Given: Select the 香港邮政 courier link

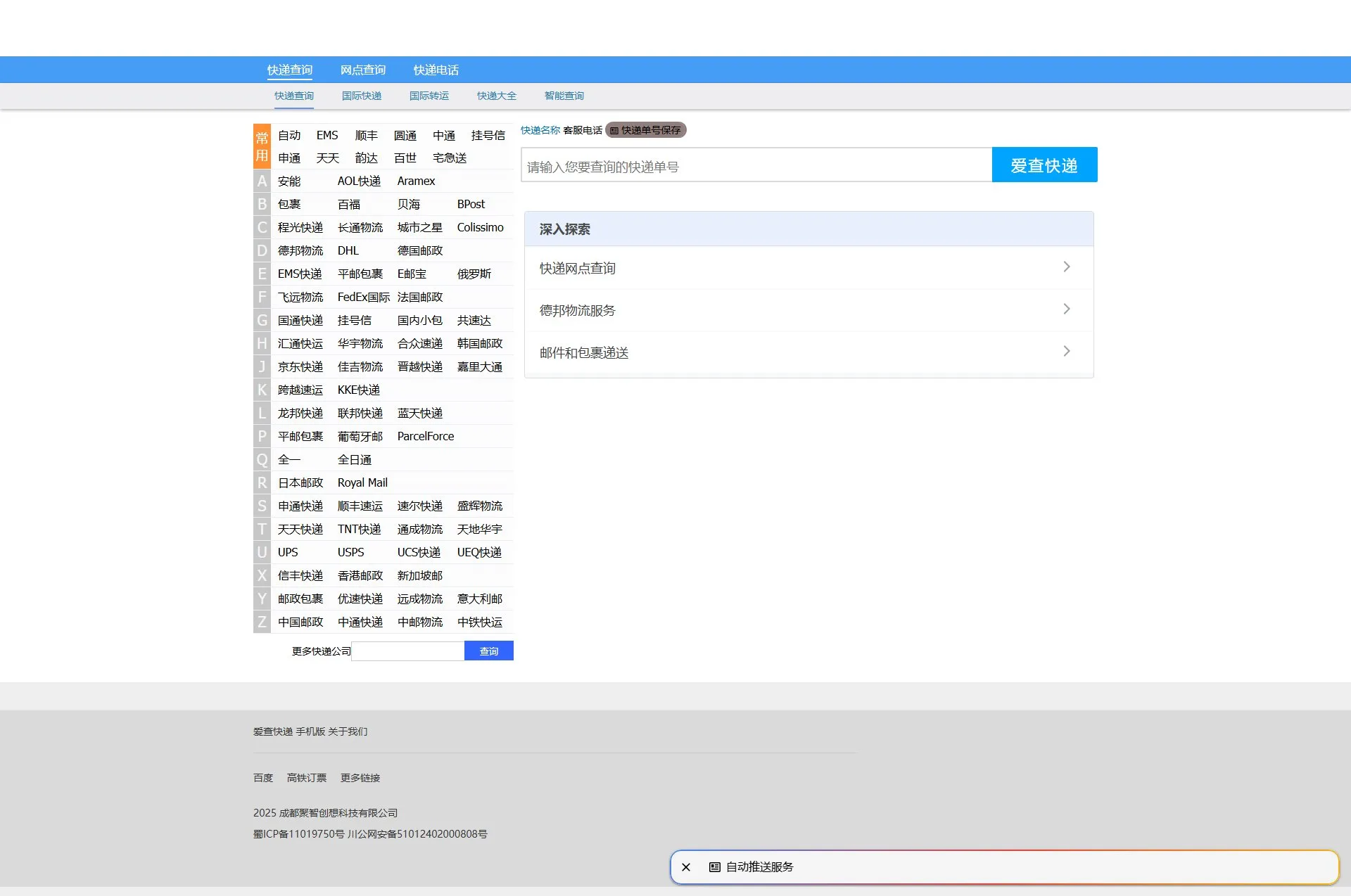Looking at the screenshot, I should tap(360, 576).
